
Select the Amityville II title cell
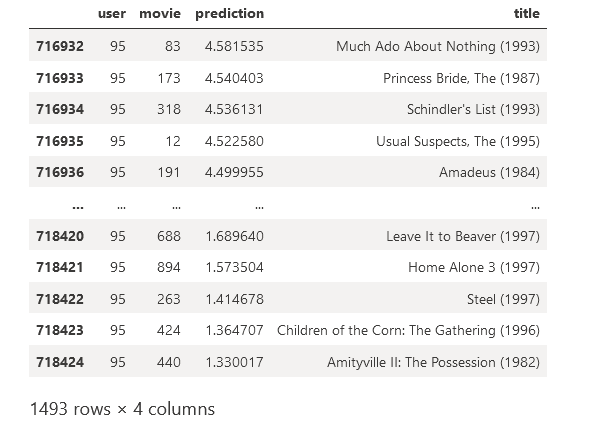point(433,362)
